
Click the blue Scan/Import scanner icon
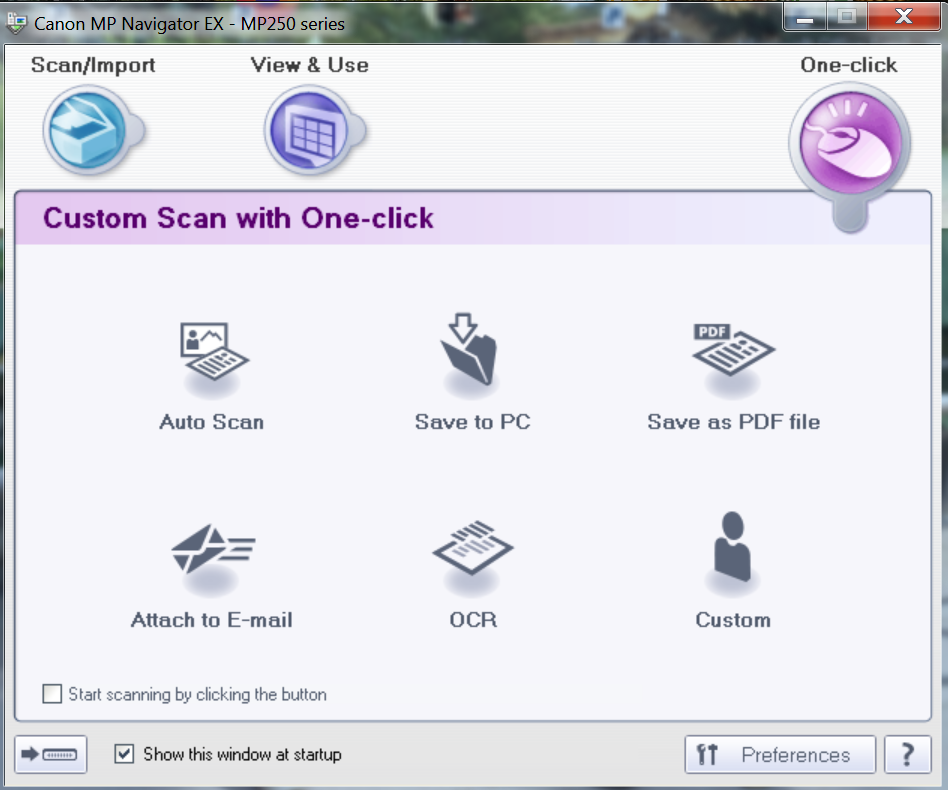88,129
